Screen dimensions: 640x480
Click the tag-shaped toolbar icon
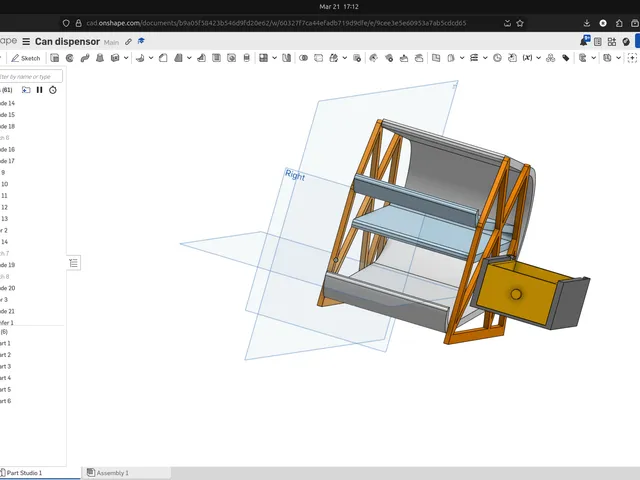(x=566, y=58)
